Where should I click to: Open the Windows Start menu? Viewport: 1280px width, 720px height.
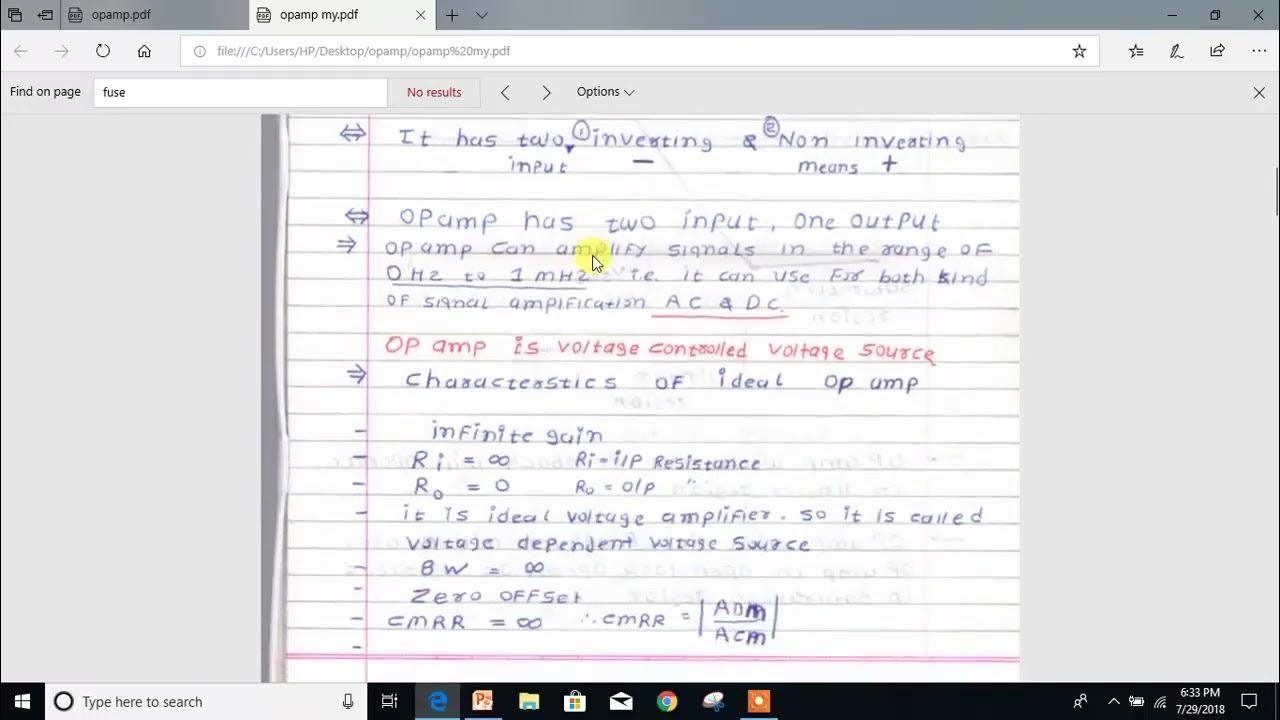tap(22, 701)
